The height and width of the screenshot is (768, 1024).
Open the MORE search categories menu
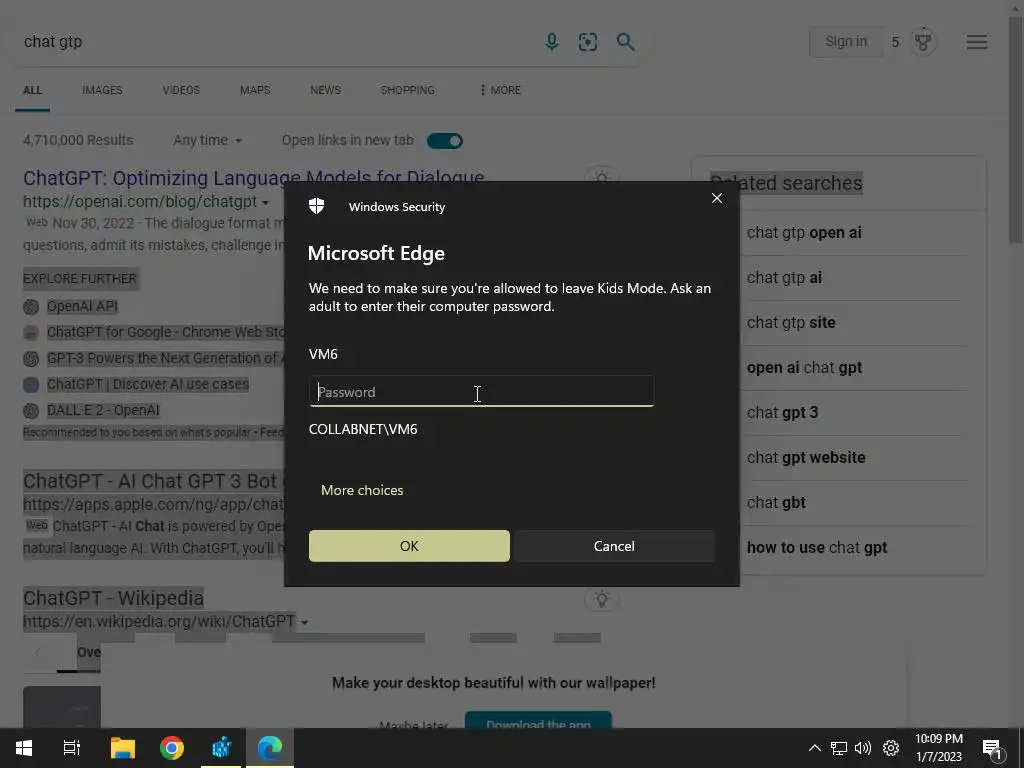[x=500, y=90]
